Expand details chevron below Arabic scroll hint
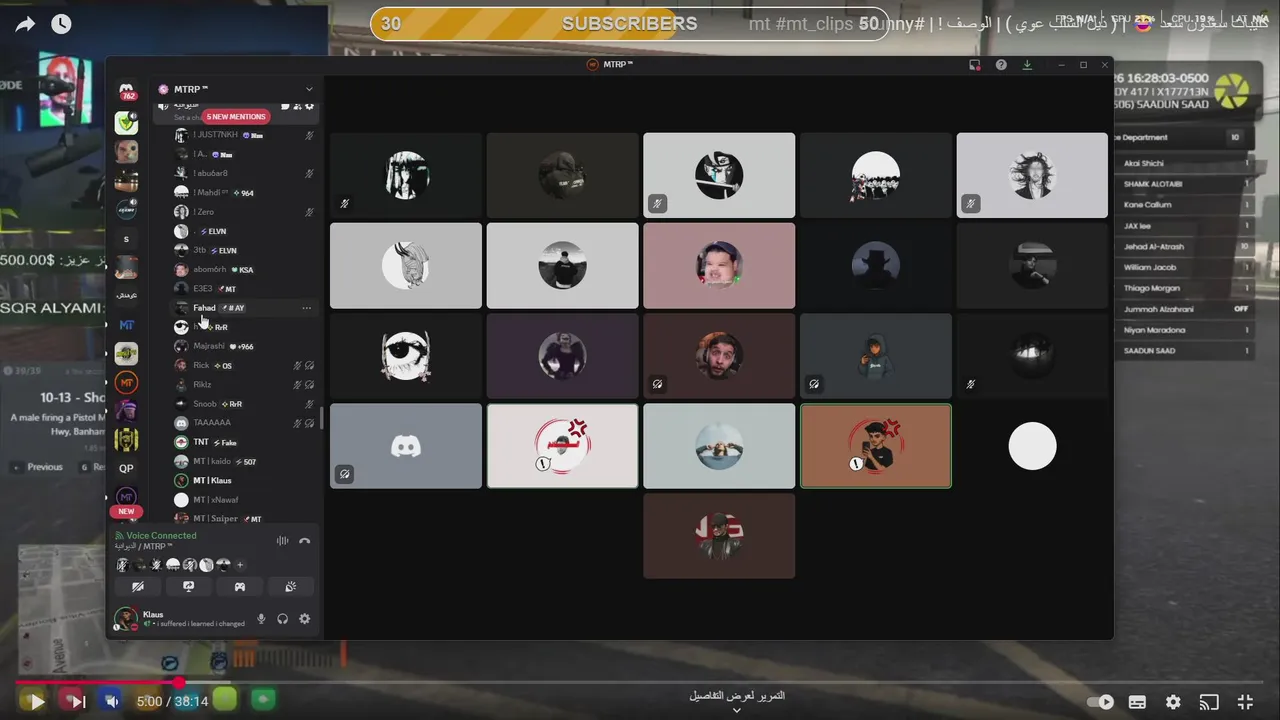 pos(737,710)
